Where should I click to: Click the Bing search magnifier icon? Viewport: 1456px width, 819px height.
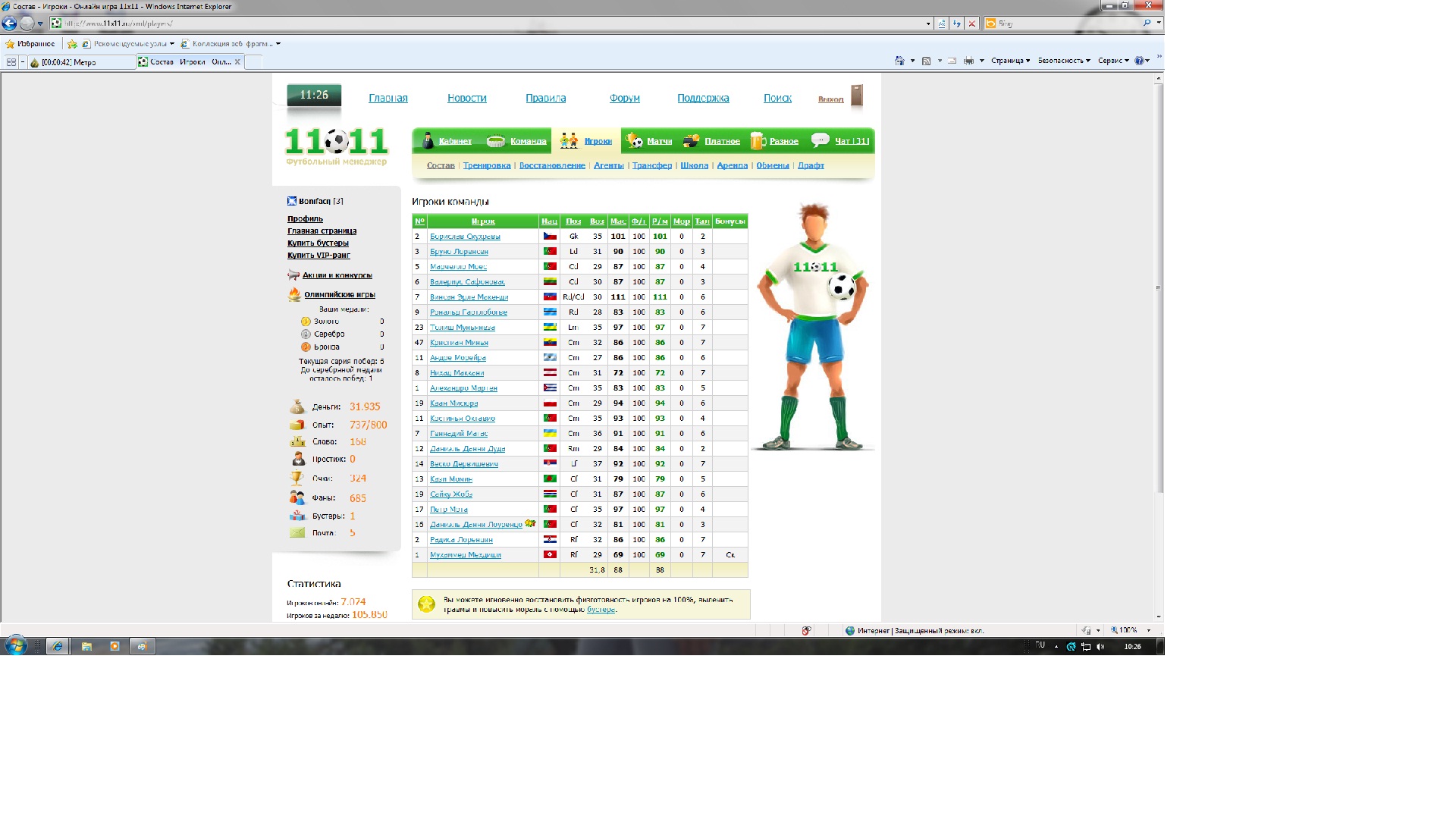(x=1147, y=24)
